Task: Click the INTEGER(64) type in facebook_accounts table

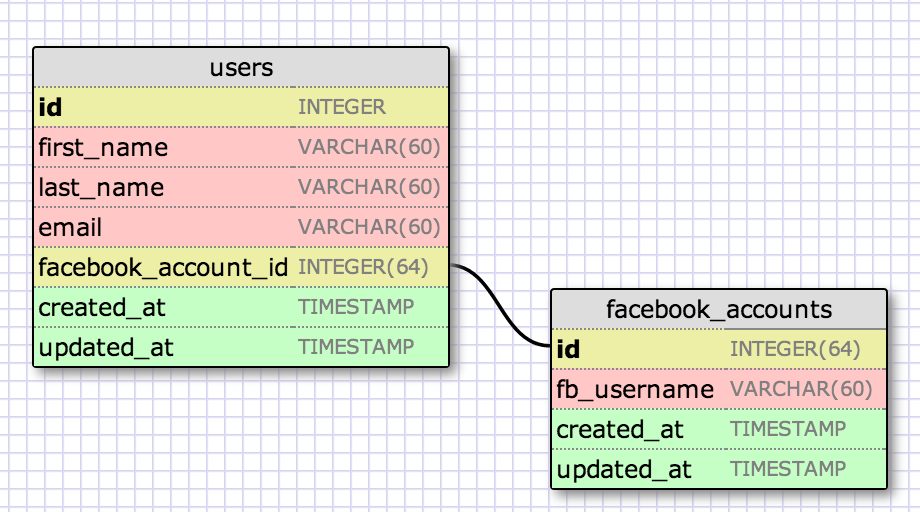Action: [795, 349]
